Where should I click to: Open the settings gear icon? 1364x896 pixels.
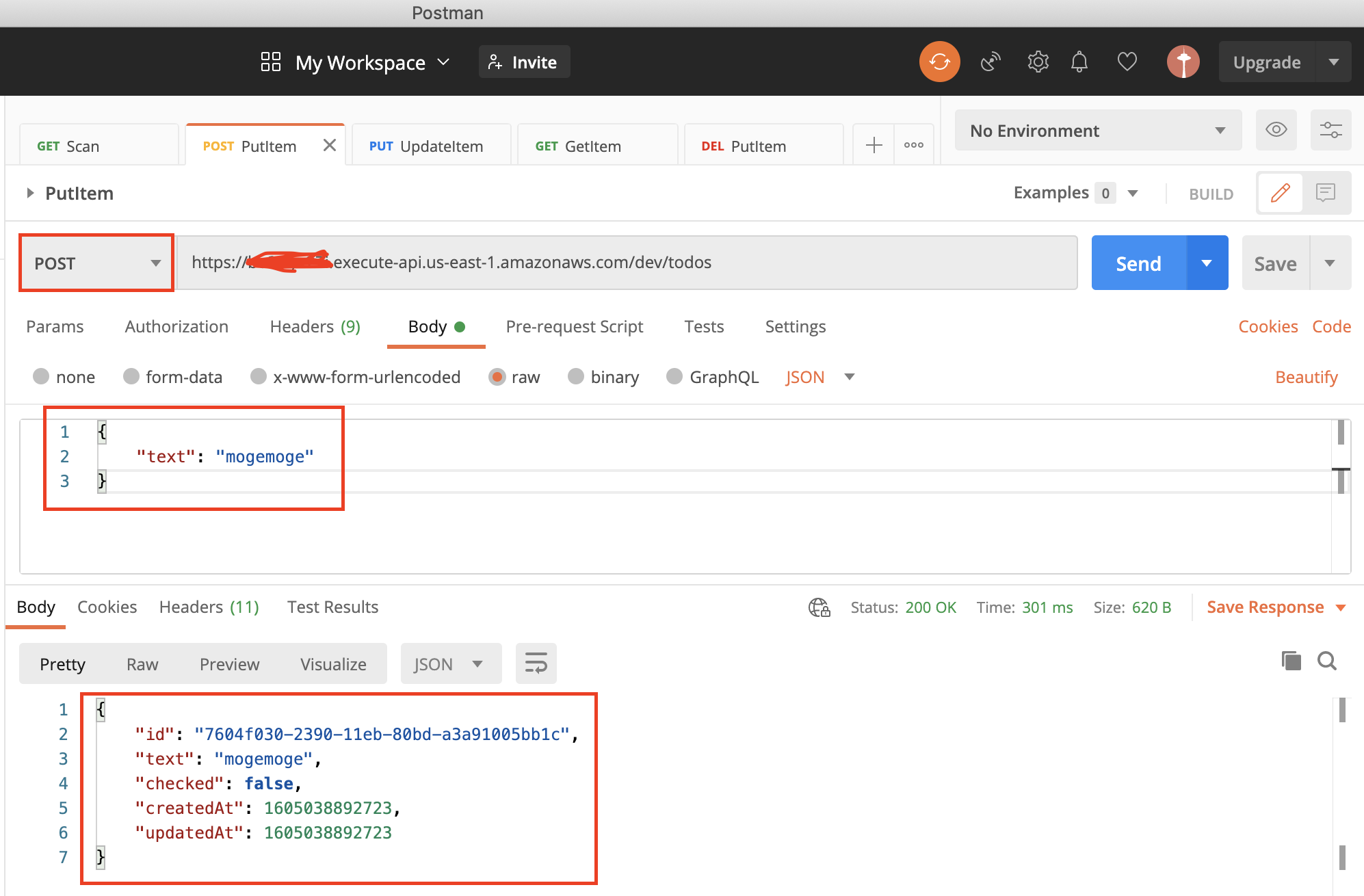(1038, 62)
